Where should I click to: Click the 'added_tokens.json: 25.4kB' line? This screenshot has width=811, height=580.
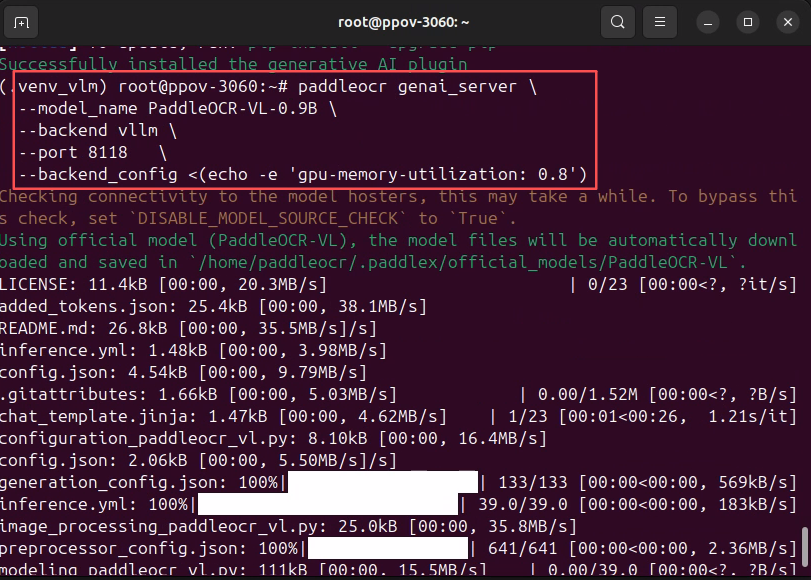pyautogui.click(x=213, y=306)
